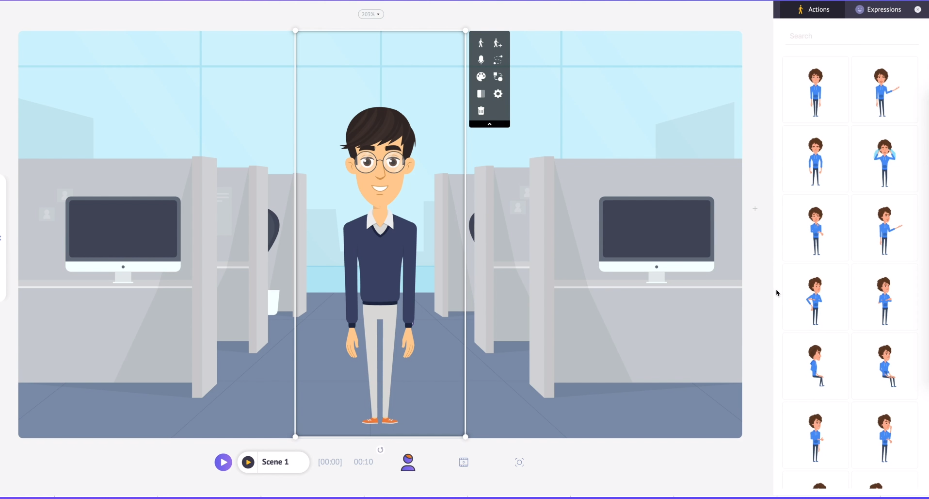Click the Search field in the actions panel

(x=852, y=36)
